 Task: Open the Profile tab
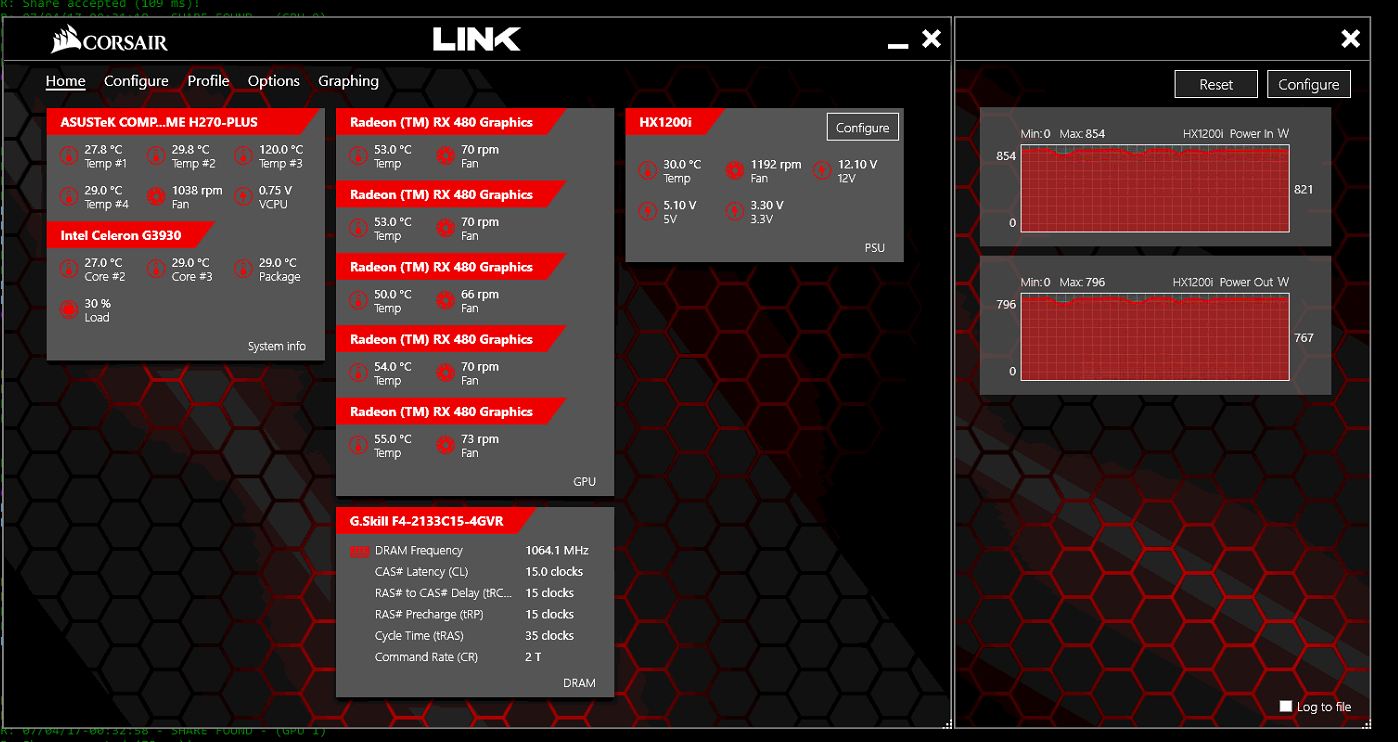point(208,81)
